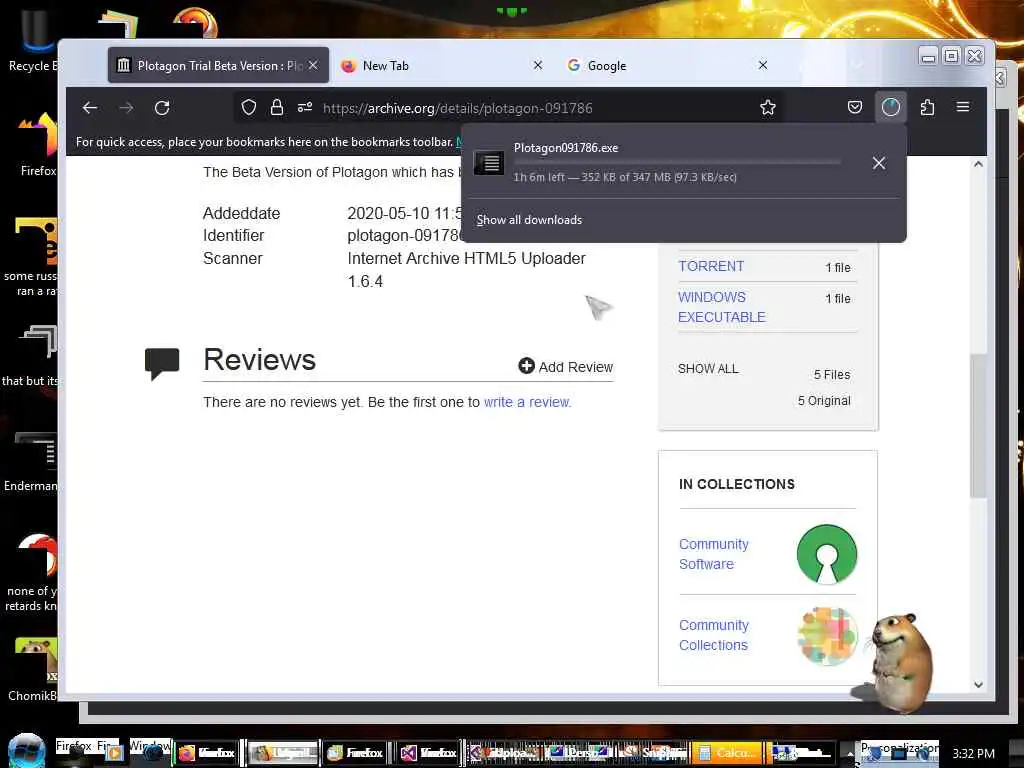Cancel the Plotagon091786.exe download
The image size is (1024, 768).
point(879,163)
